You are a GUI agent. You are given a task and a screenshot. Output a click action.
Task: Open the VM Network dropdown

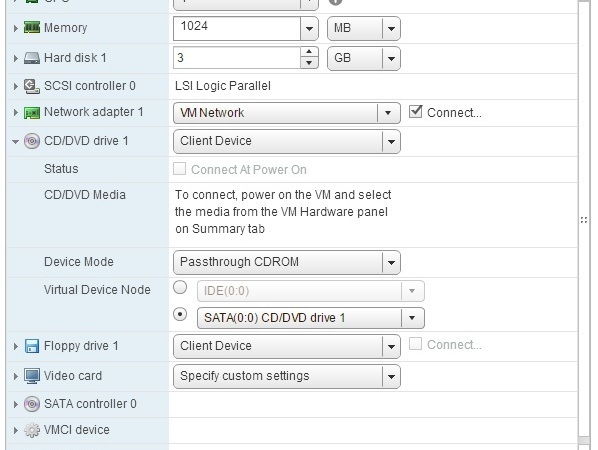click(x=287, y=113)
